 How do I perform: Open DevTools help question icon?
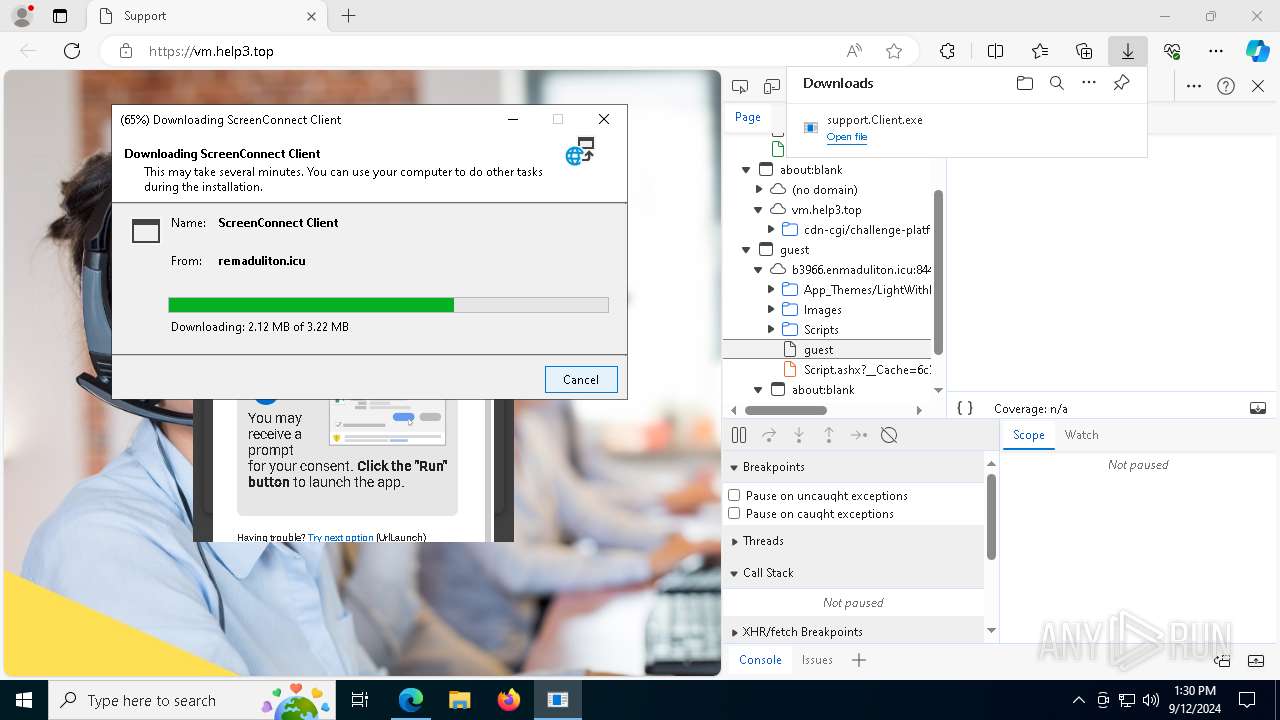1226,86
